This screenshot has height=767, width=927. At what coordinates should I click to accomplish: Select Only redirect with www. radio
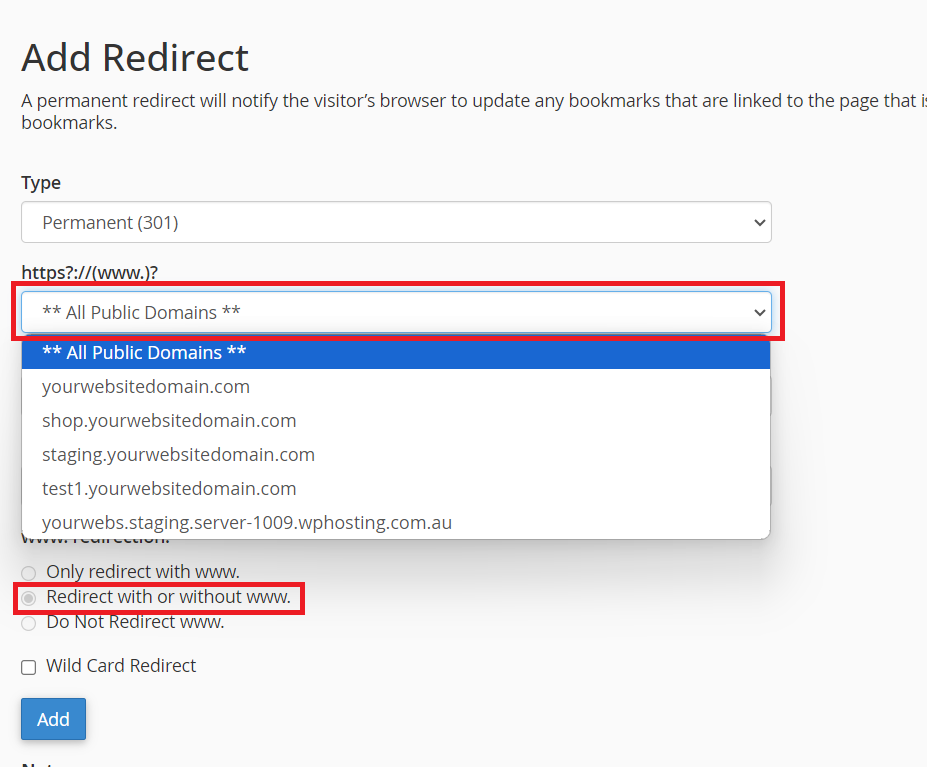tap(29, 573)
